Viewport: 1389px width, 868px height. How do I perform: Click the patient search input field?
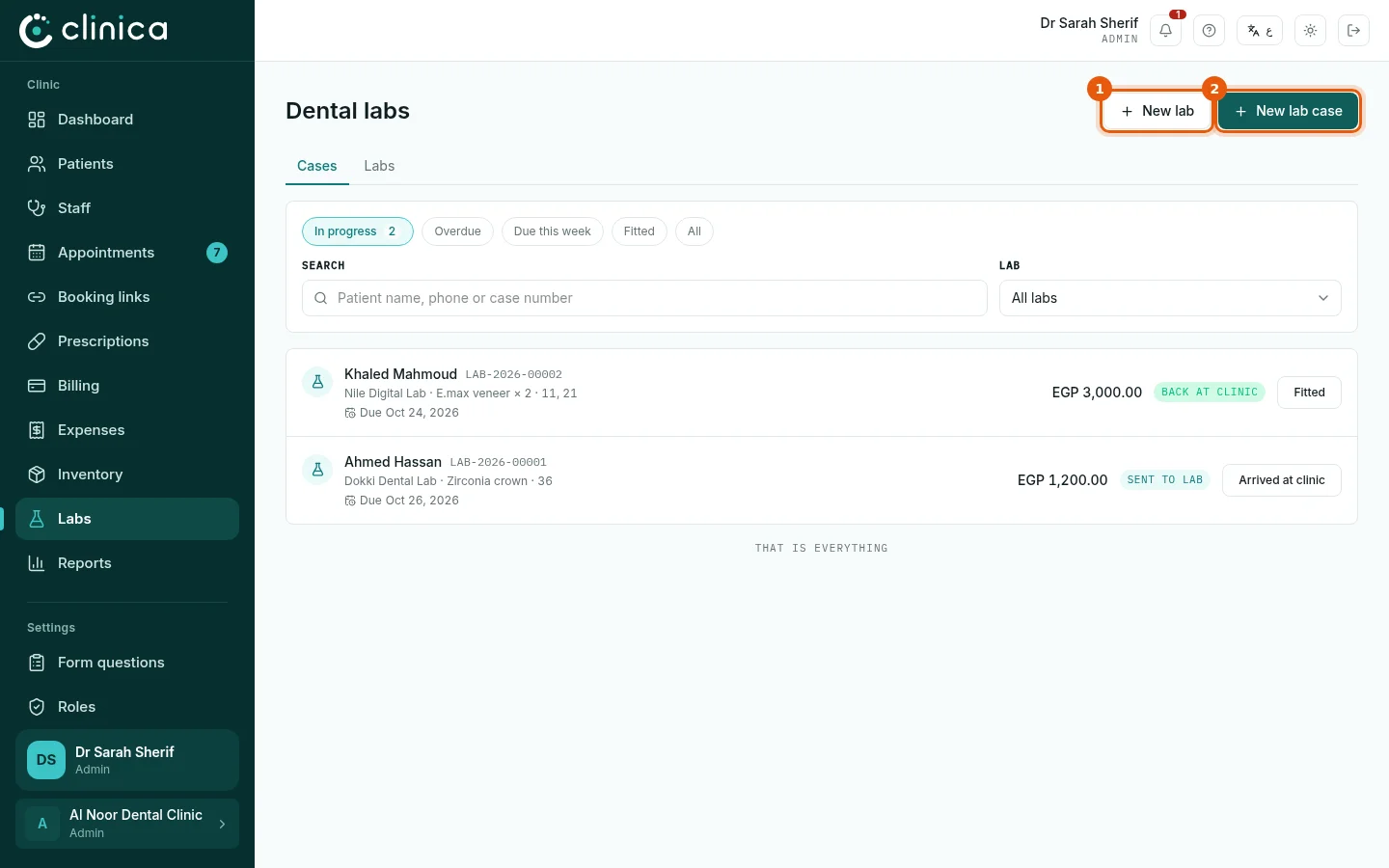tap(644, 298)
